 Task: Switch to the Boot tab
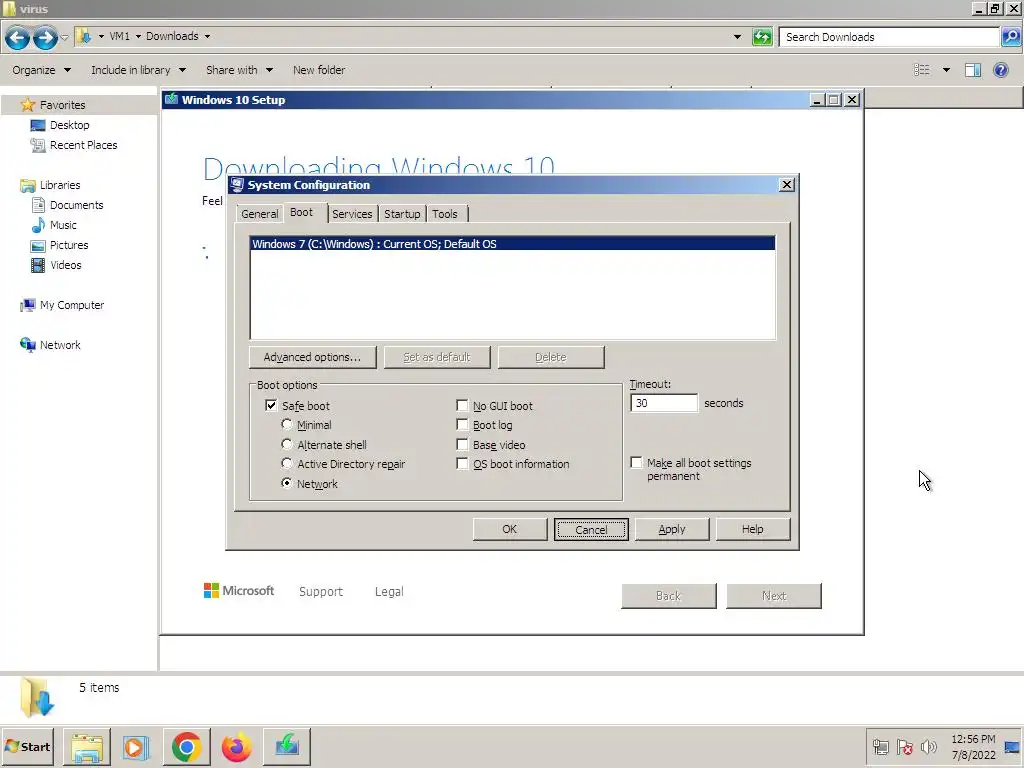point(302,212)
